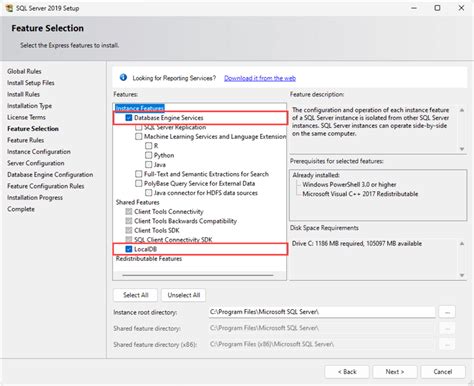Viewport: 474px width, 386px height.
Task: Maximize the SQL Server Setup window
Action: click(x=437, y=8)
